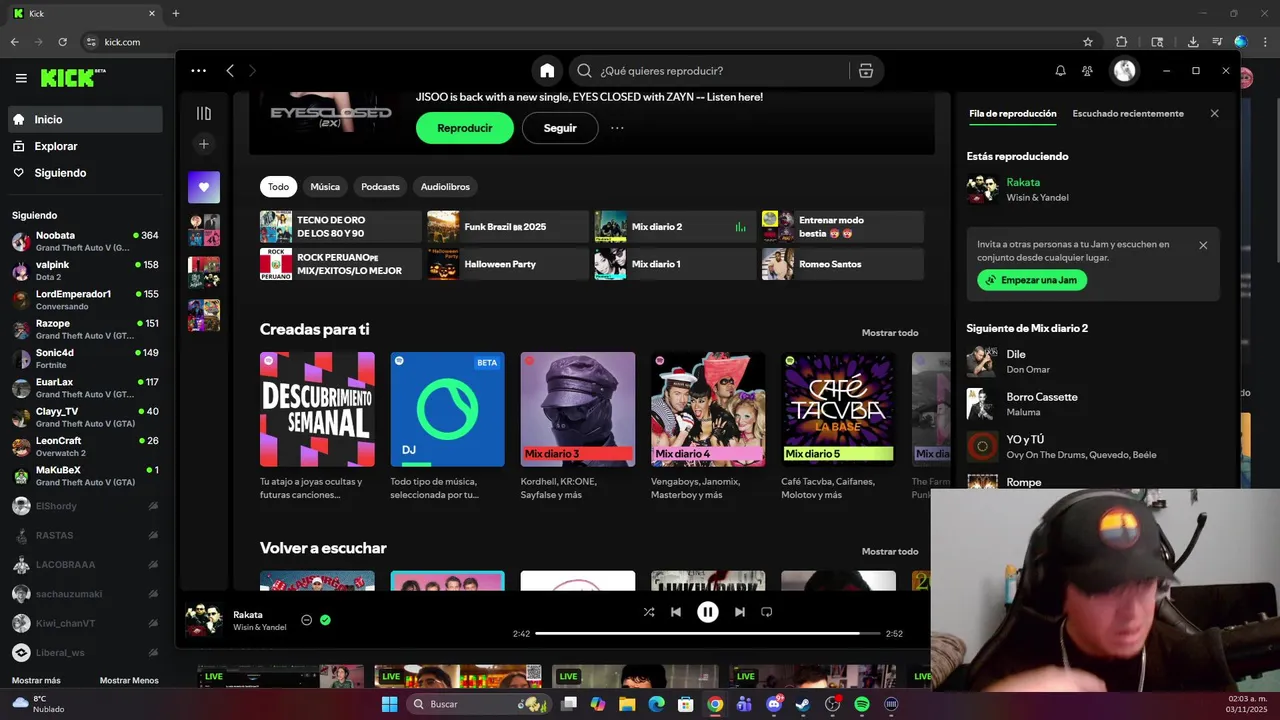Go to Kick Explorar
Screen dimensions: 1280x720
(x=85, y=146)
